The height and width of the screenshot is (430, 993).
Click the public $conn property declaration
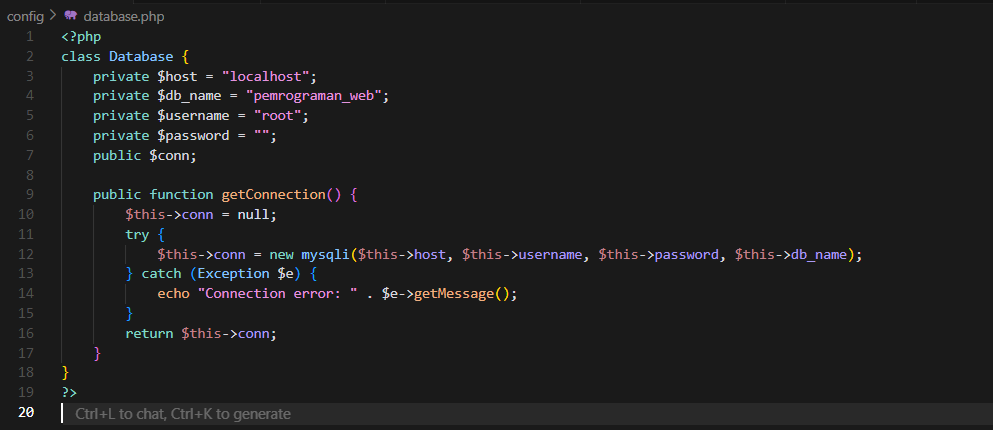pyautogui.click(x=145, y=155)
